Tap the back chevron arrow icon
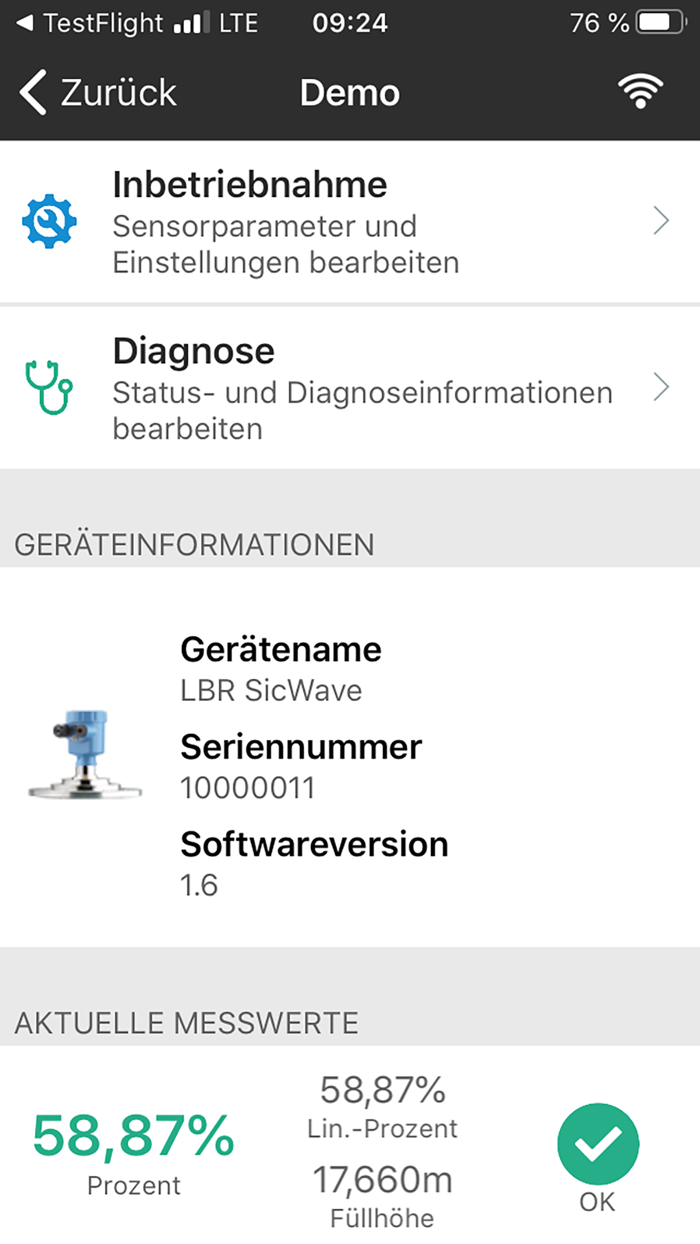The width and height of the screenshot is (700, 1244). coord(30,91)
